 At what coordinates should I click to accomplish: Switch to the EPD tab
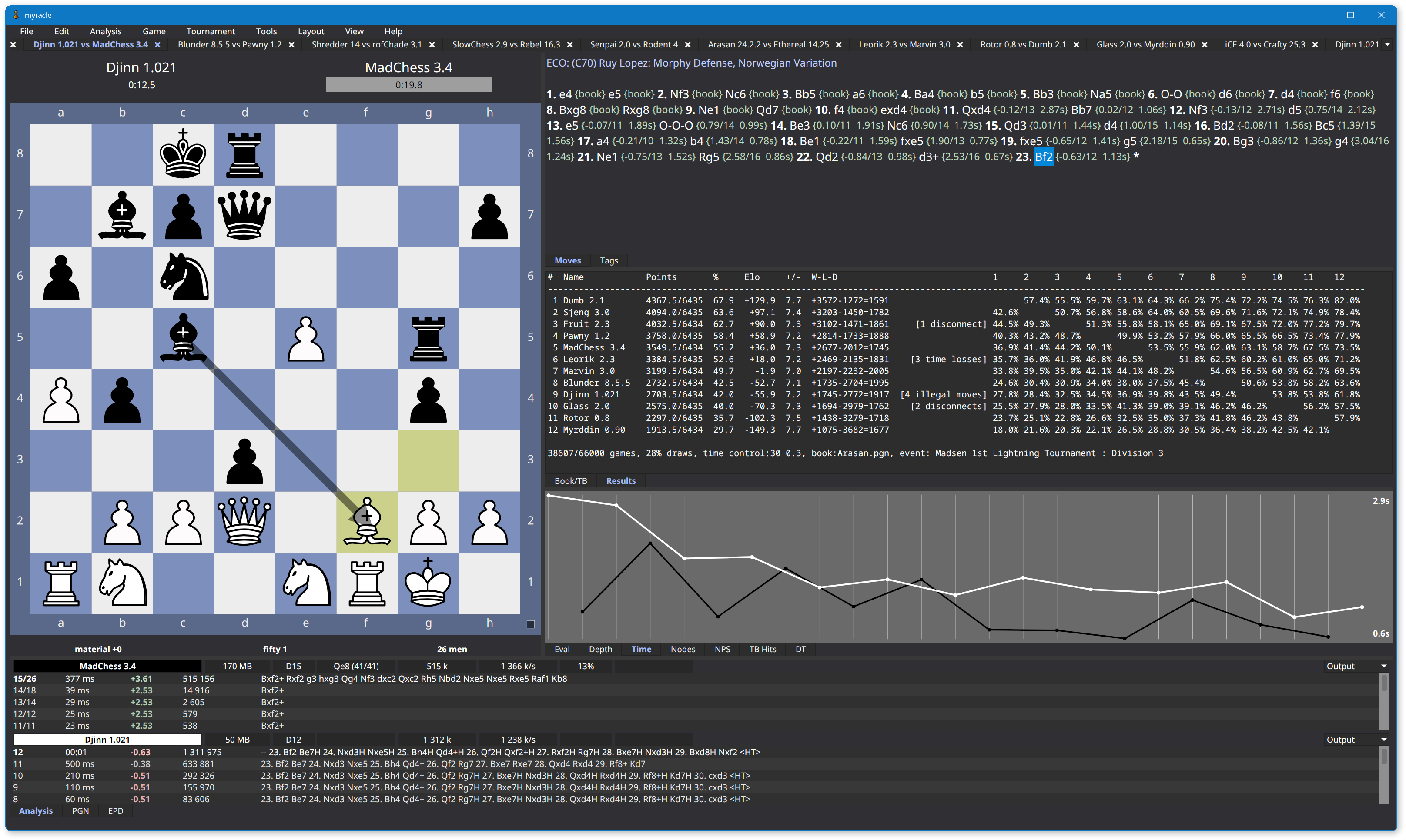coord(116,811)
